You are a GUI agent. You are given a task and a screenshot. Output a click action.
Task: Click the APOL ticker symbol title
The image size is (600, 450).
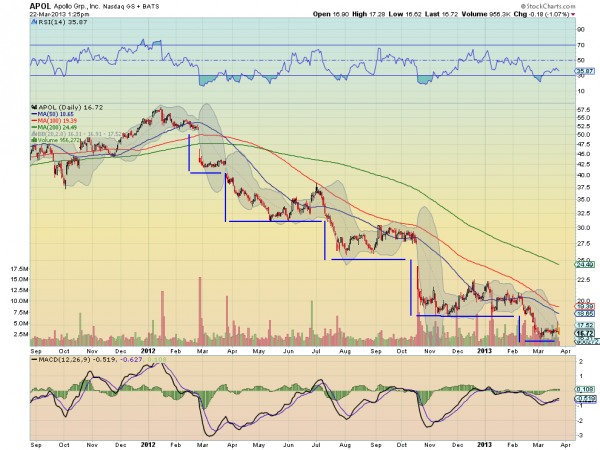point(40,6)
